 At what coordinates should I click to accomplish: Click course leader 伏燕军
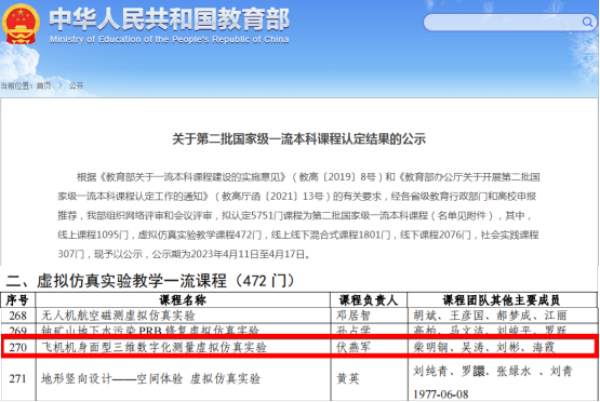tap(354, 347)
